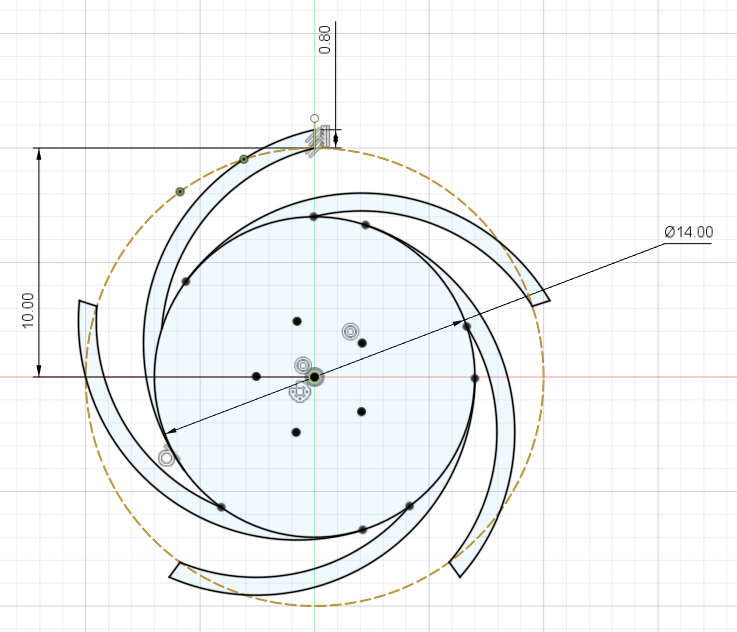Viewport: 737px width, 632px height.
Task: Click the stacked parallel constraint glyphs at top blade tip
Action: click(x=318, y=140)
